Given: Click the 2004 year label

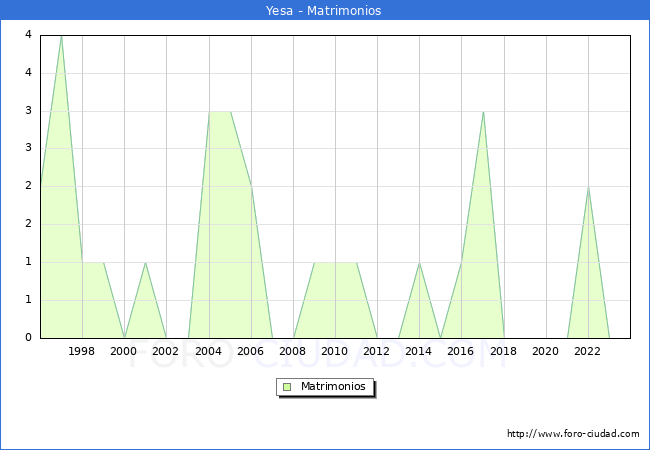Looking at the screenshot, I should point(208,351).
